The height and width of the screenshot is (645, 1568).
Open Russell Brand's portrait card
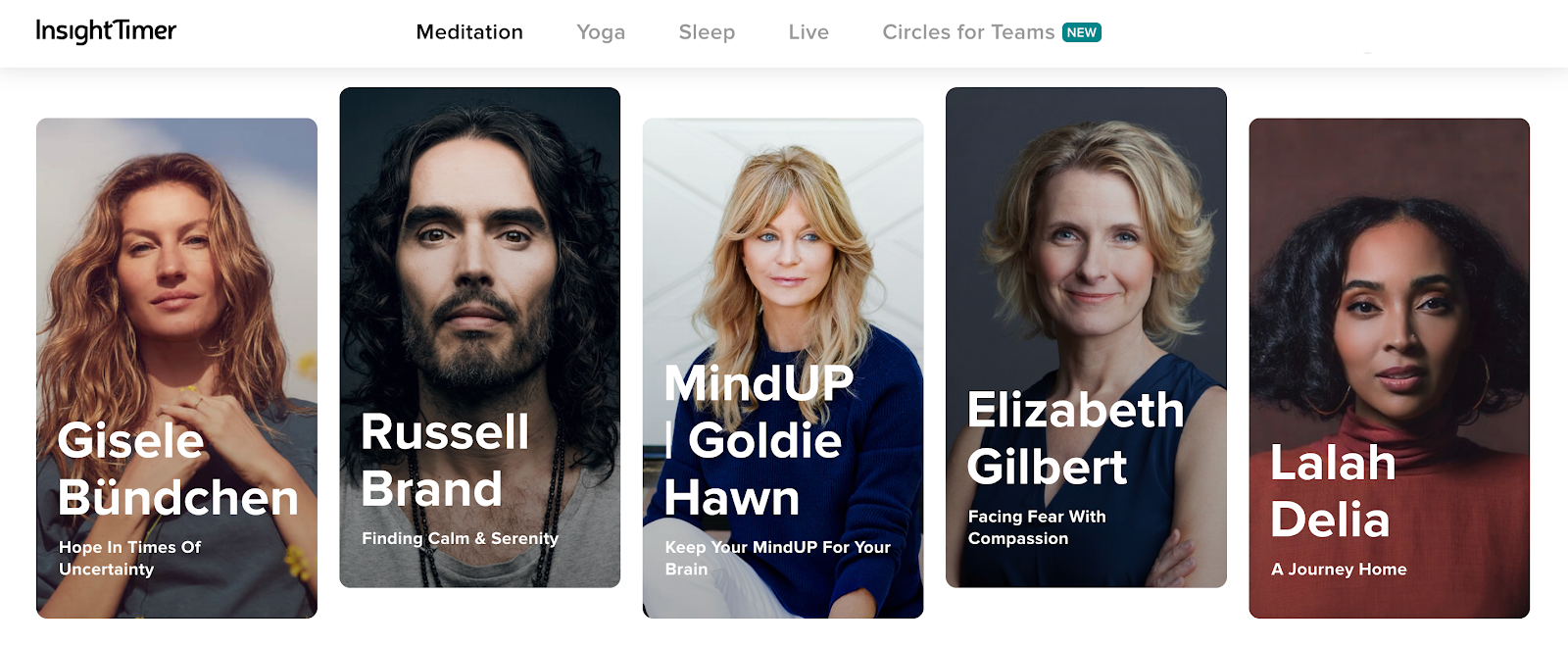pos(480,337)
